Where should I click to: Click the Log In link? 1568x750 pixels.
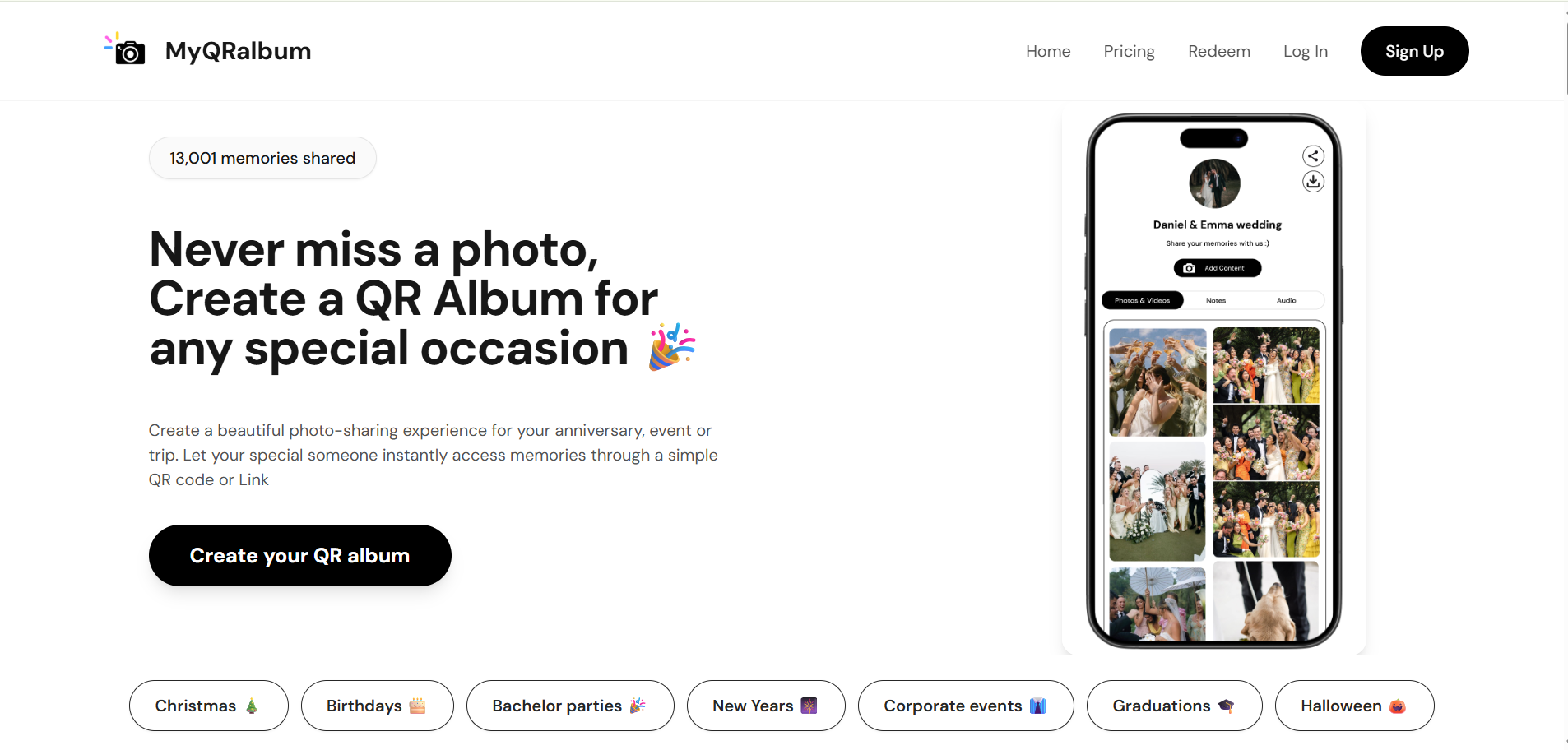pos(1305,51)
